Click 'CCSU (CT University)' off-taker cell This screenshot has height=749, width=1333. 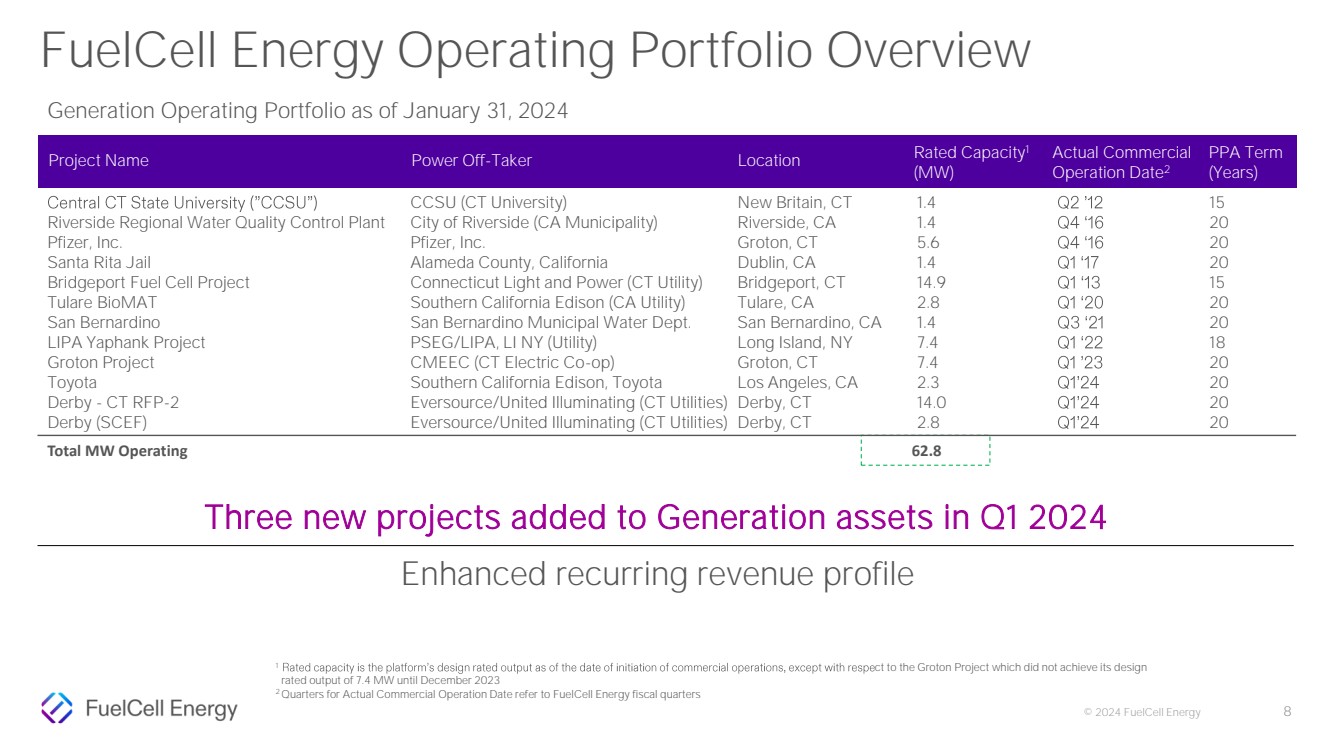click(x=489, y=203)
